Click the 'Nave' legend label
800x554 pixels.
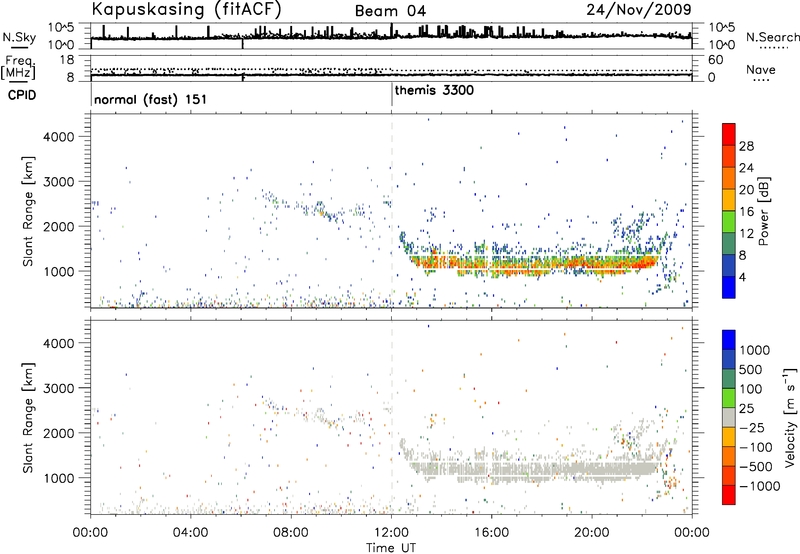[761, 70]
